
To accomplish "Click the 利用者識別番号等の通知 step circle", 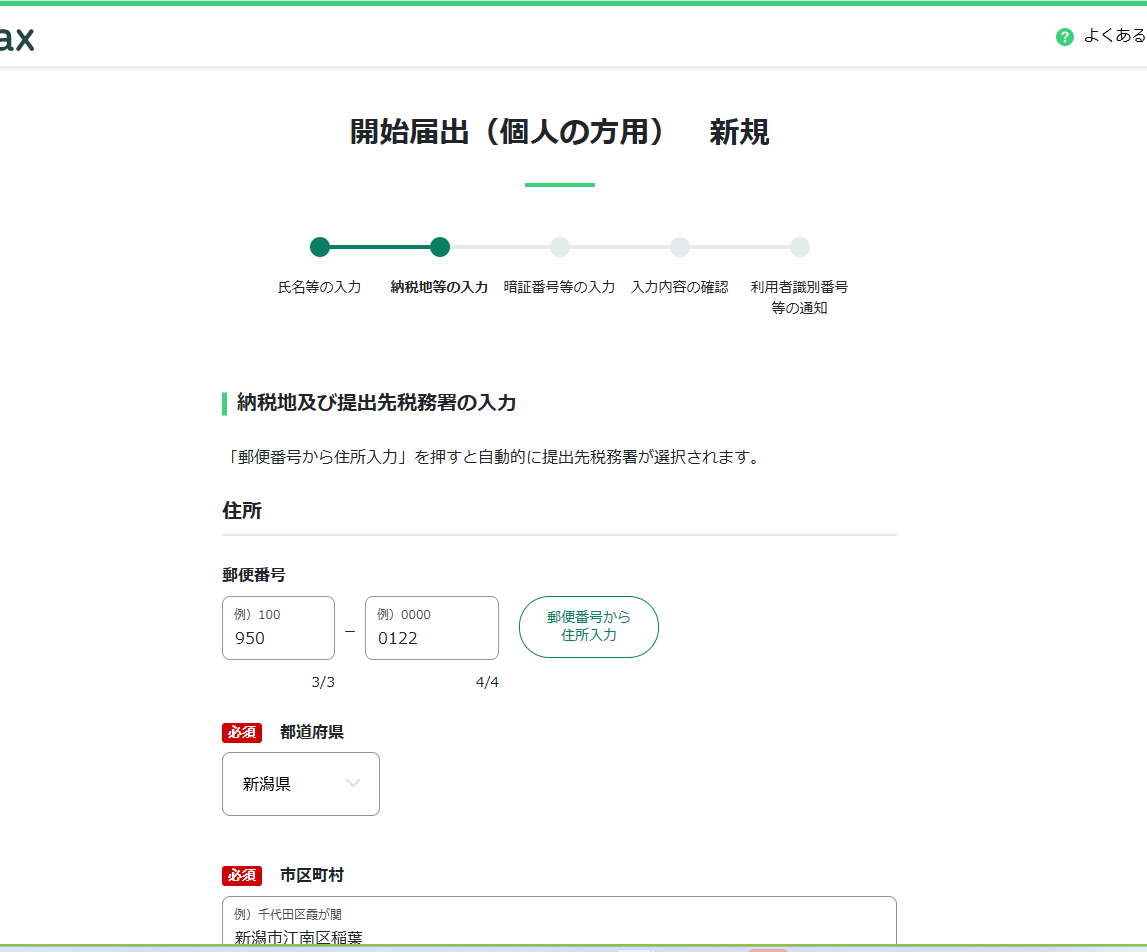I will tap(800, 247).
